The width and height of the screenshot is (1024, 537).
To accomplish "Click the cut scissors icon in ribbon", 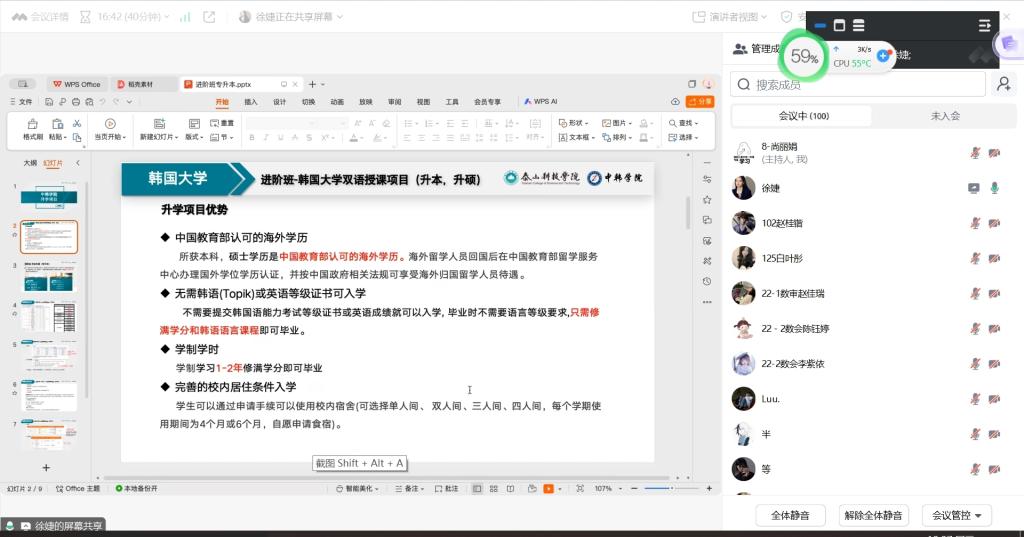I will pyautogui.click(x=77, y=123).
